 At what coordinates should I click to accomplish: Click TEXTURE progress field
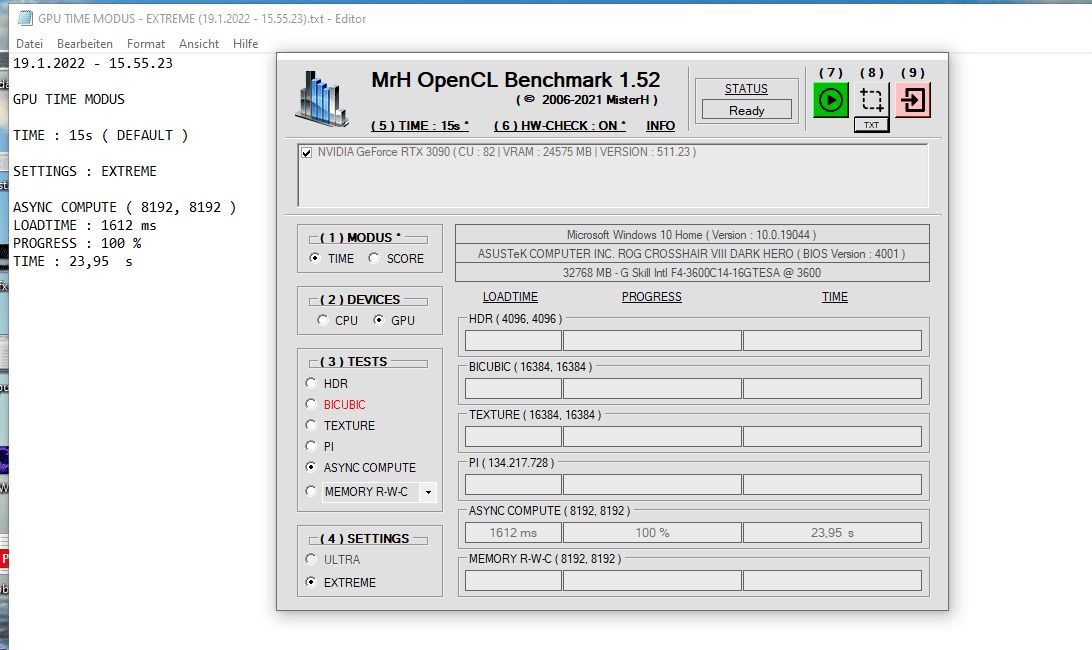[652, 437]
